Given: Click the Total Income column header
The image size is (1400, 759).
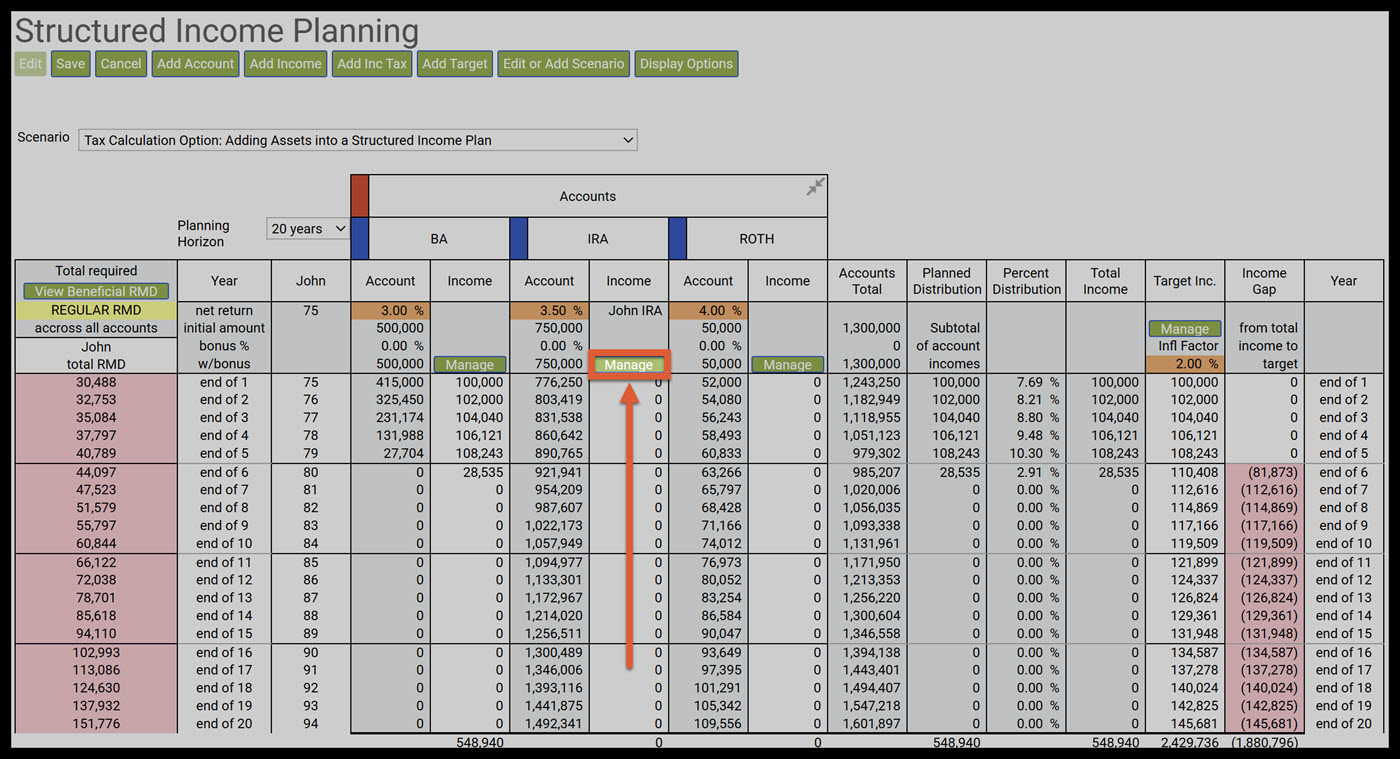Looking at the screenshot, I should 1105,281.
